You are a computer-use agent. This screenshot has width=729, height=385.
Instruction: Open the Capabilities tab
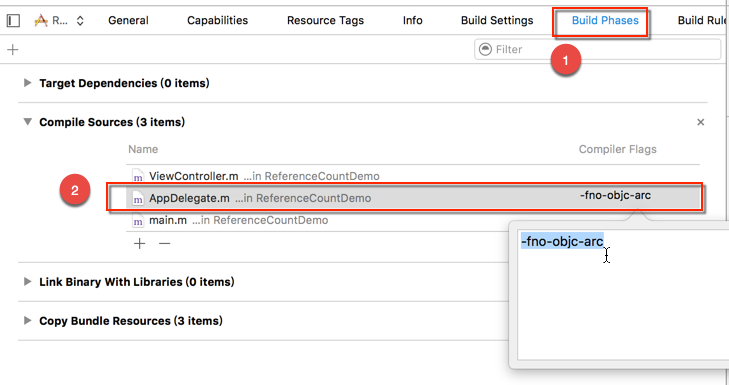click(x=218, y=20)
